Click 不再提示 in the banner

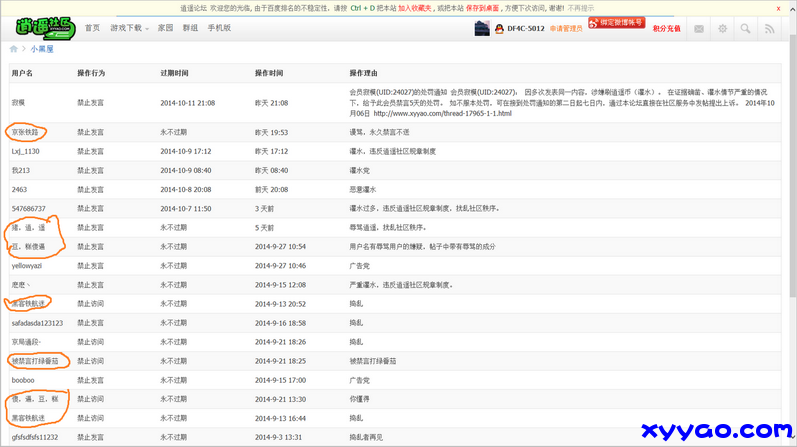[580, 8]
